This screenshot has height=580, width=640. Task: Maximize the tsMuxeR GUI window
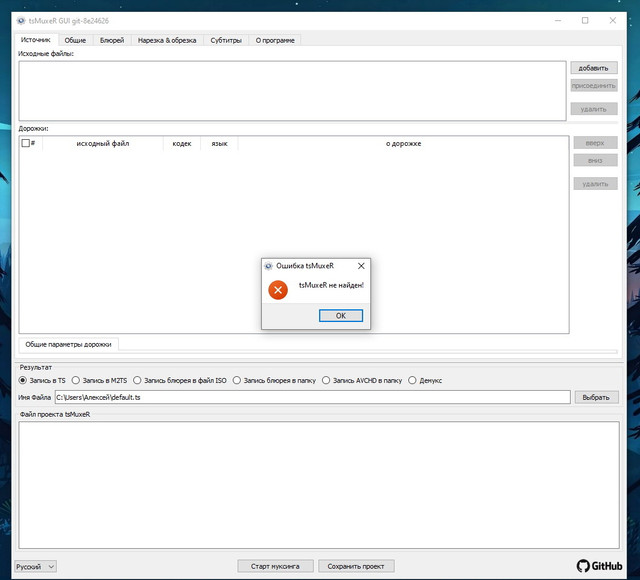click(585, 20)
